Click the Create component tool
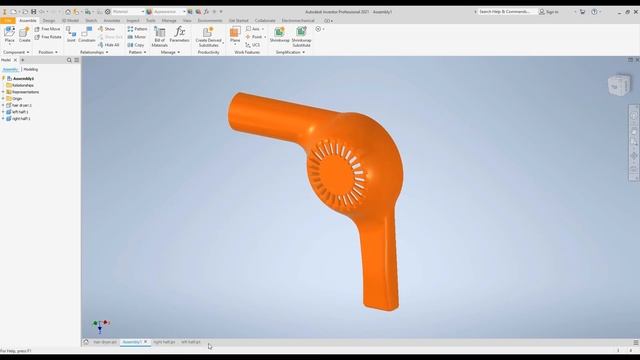Image resolution: width=640 pixels, height=360 pixels. (24, 35)
